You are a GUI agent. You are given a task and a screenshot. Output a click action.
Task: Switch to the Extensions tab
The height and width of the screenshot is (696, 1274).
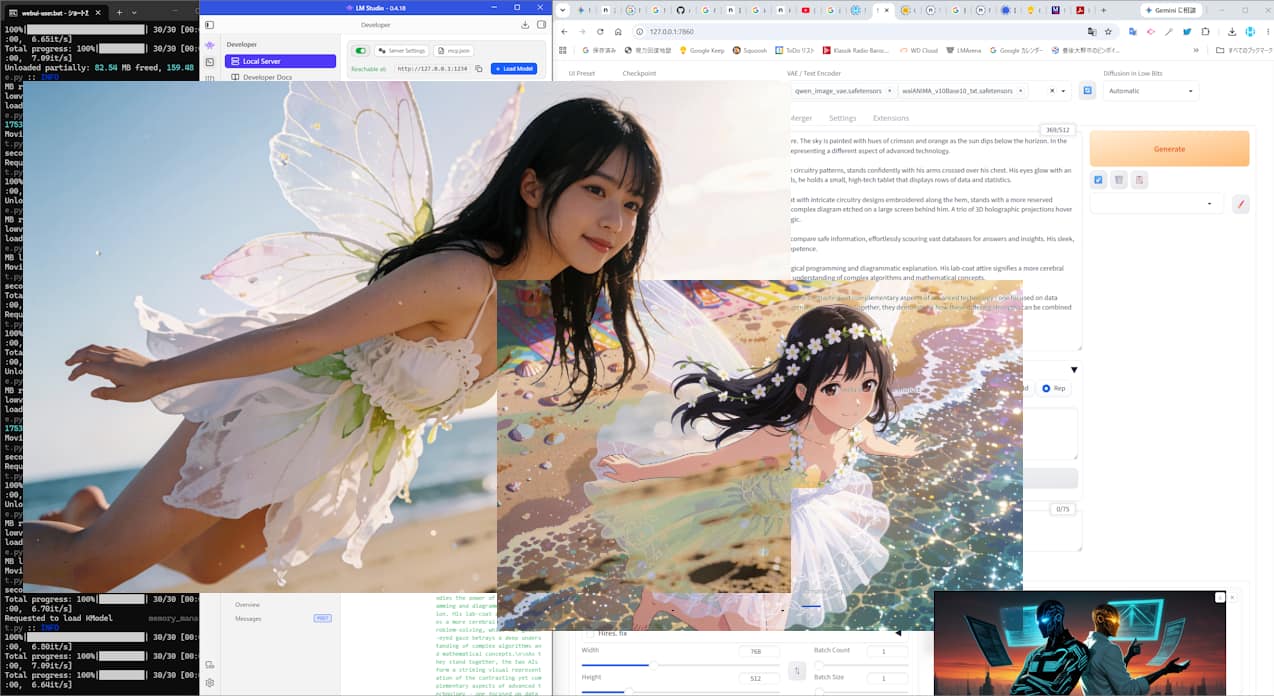pyautogui.click(x=891, y=118)
